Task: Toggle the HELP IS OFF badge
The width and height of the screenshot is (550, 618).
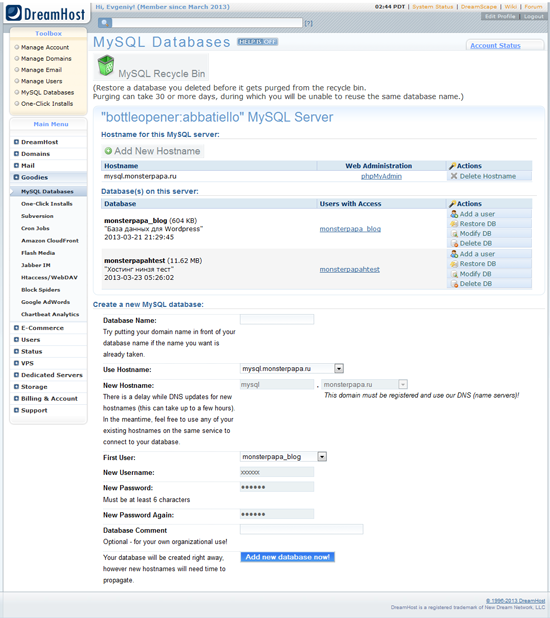Action: [x=257, y=42]
